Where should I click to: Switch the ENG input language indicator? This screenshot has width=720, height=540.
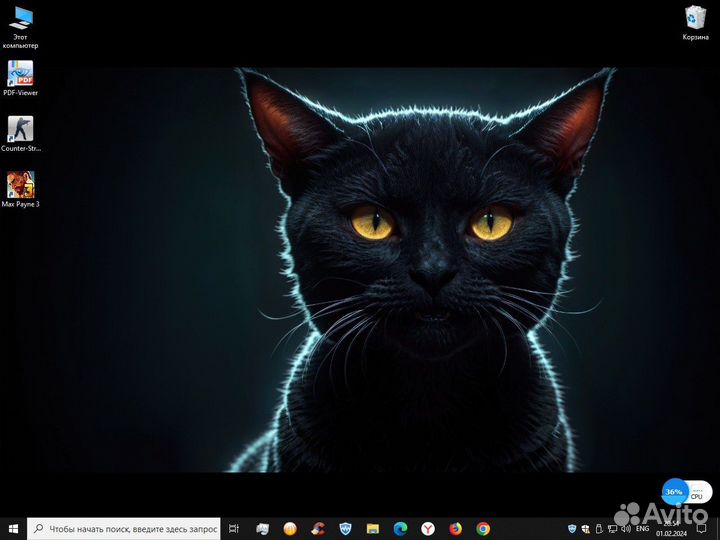pyautogui.click(x=642, y=529)
